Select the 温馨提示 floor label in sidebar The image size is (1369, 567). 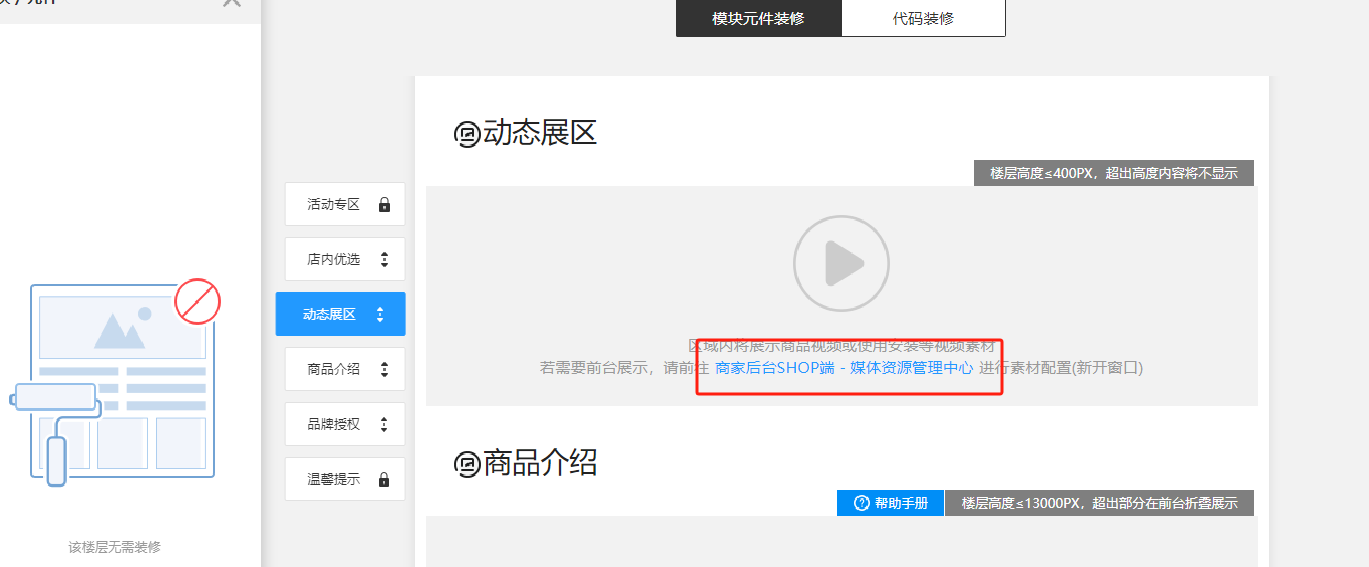coord(333,480)
